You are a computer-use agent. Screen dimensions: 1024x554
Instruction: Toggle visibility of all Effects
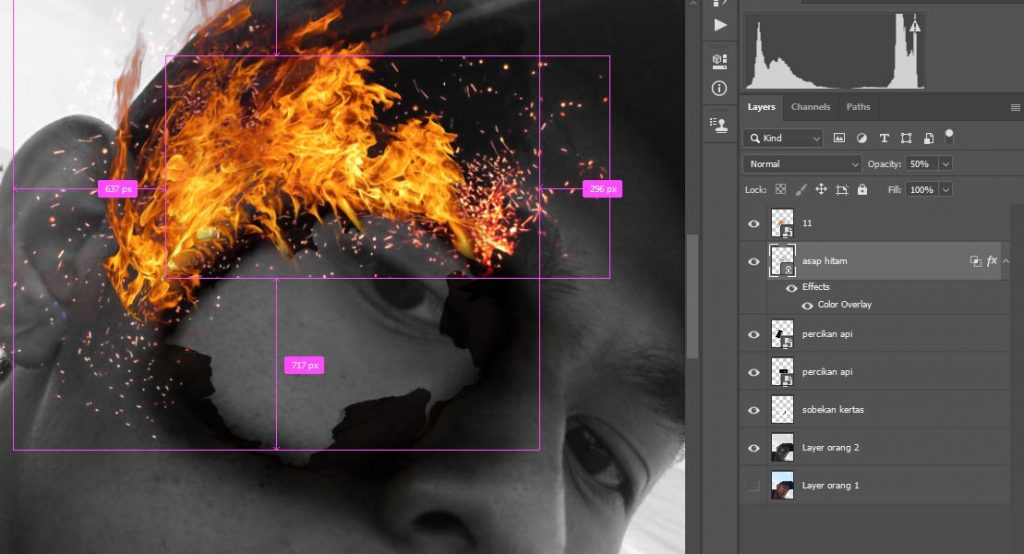pos(792,287)
